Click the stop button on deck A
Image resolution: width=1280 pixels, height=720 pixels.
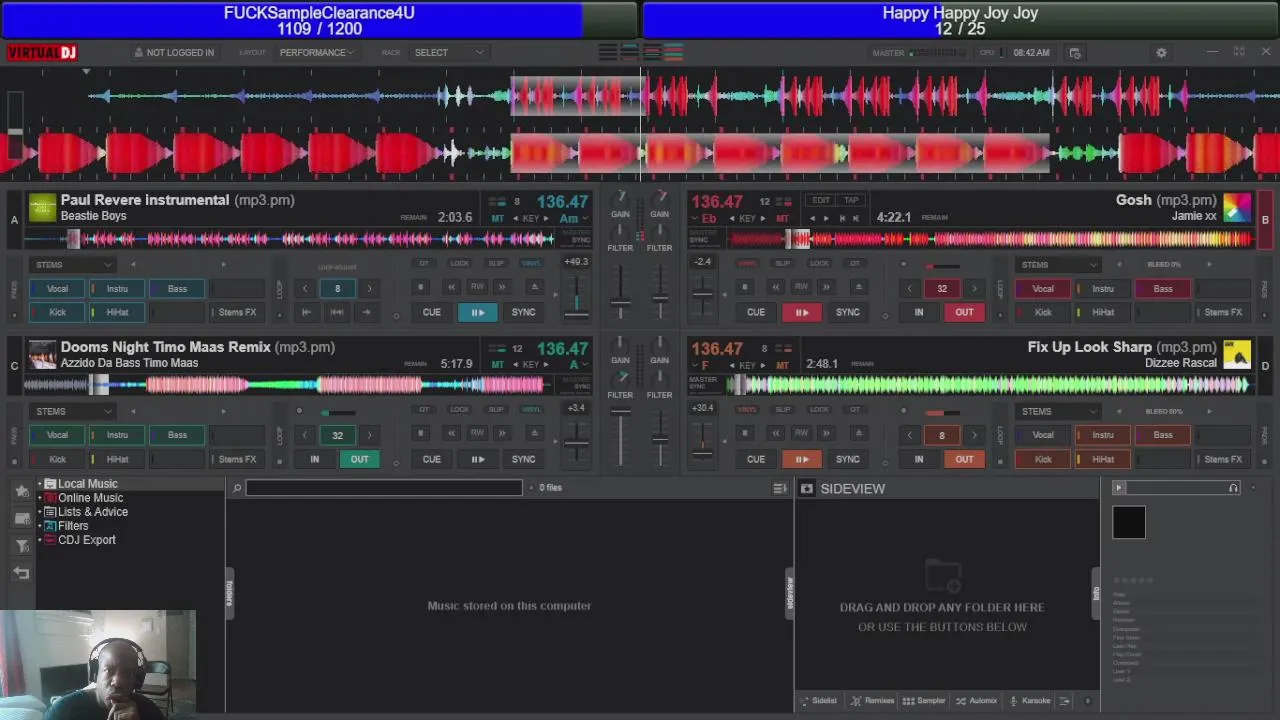pyautogui.click(x=420, y=287)
